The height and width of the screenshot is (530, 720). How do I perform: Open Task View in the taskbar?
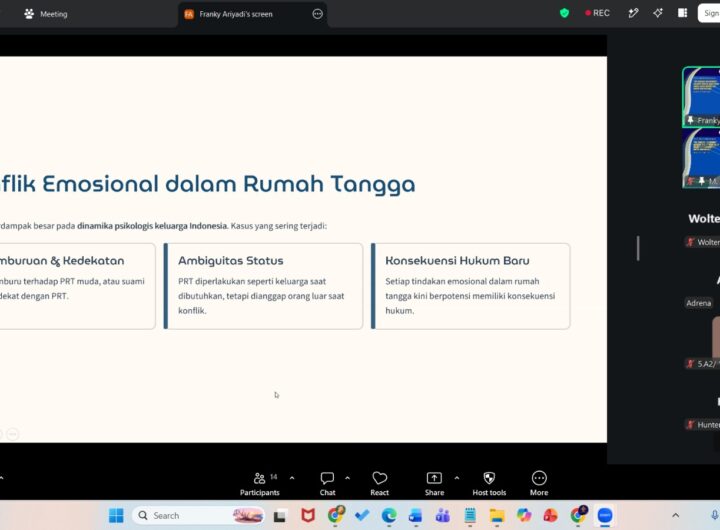click(280, 516)
